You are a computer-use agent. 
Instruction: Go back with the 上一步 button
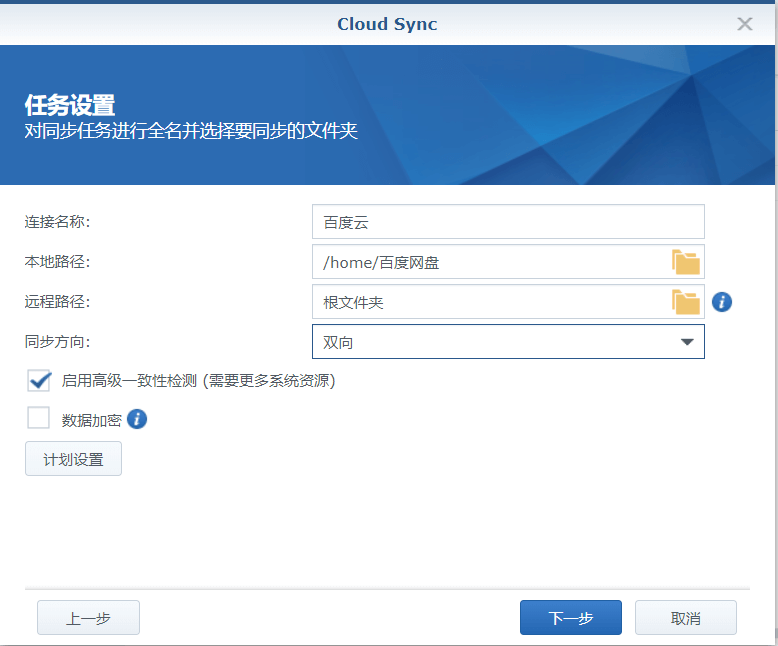pyautogui.click(x=88, y=618)
